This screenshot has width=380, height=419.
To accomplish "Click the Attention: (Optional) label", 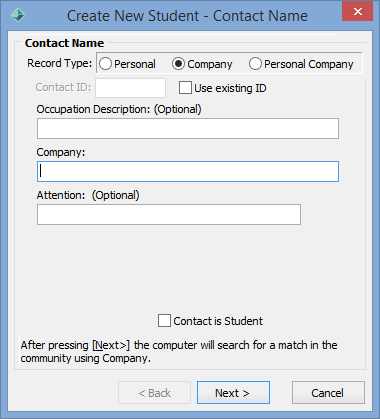I will (x=88, y=195).
